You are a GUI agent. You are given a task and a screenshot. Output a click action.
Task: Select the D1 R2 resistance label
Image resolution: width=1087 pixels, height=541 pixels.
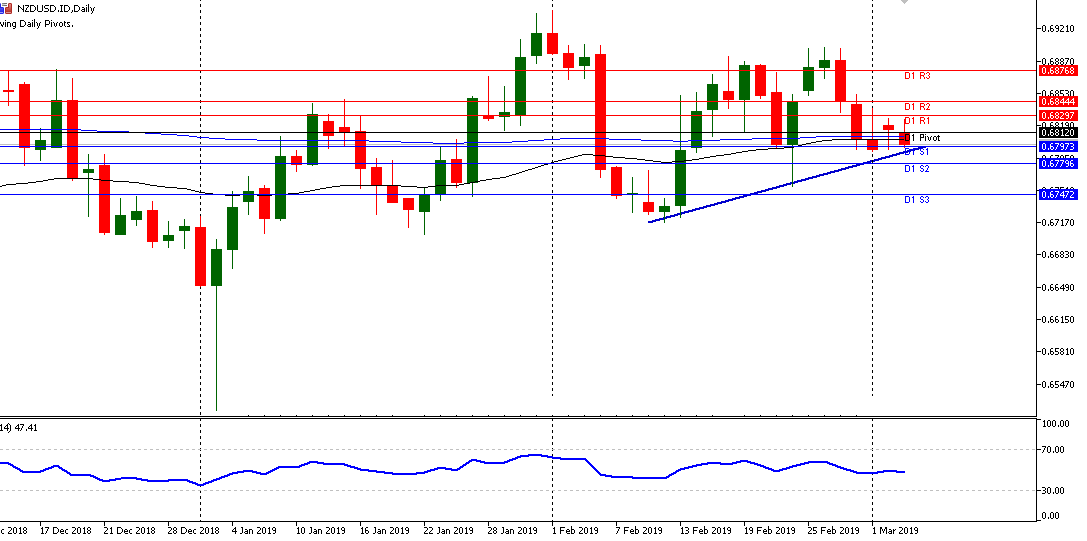(917, 107)
